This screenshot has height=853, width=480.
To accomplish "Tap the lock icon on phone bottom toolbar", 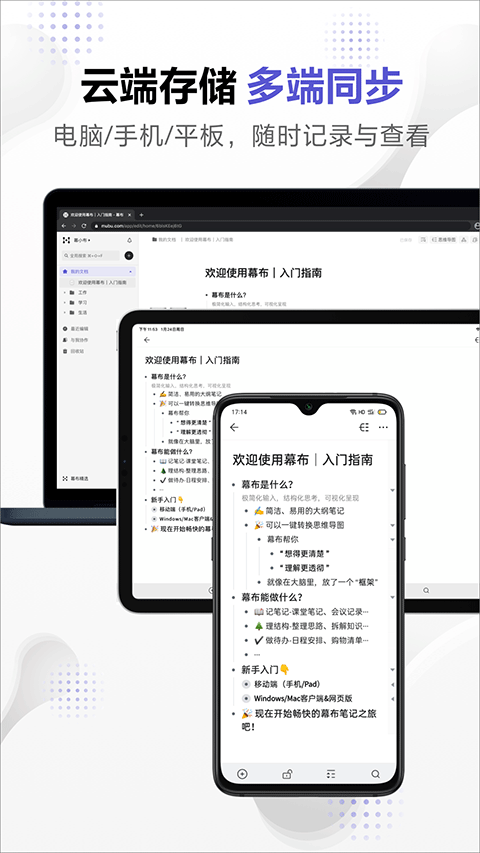I will point(287,774).
